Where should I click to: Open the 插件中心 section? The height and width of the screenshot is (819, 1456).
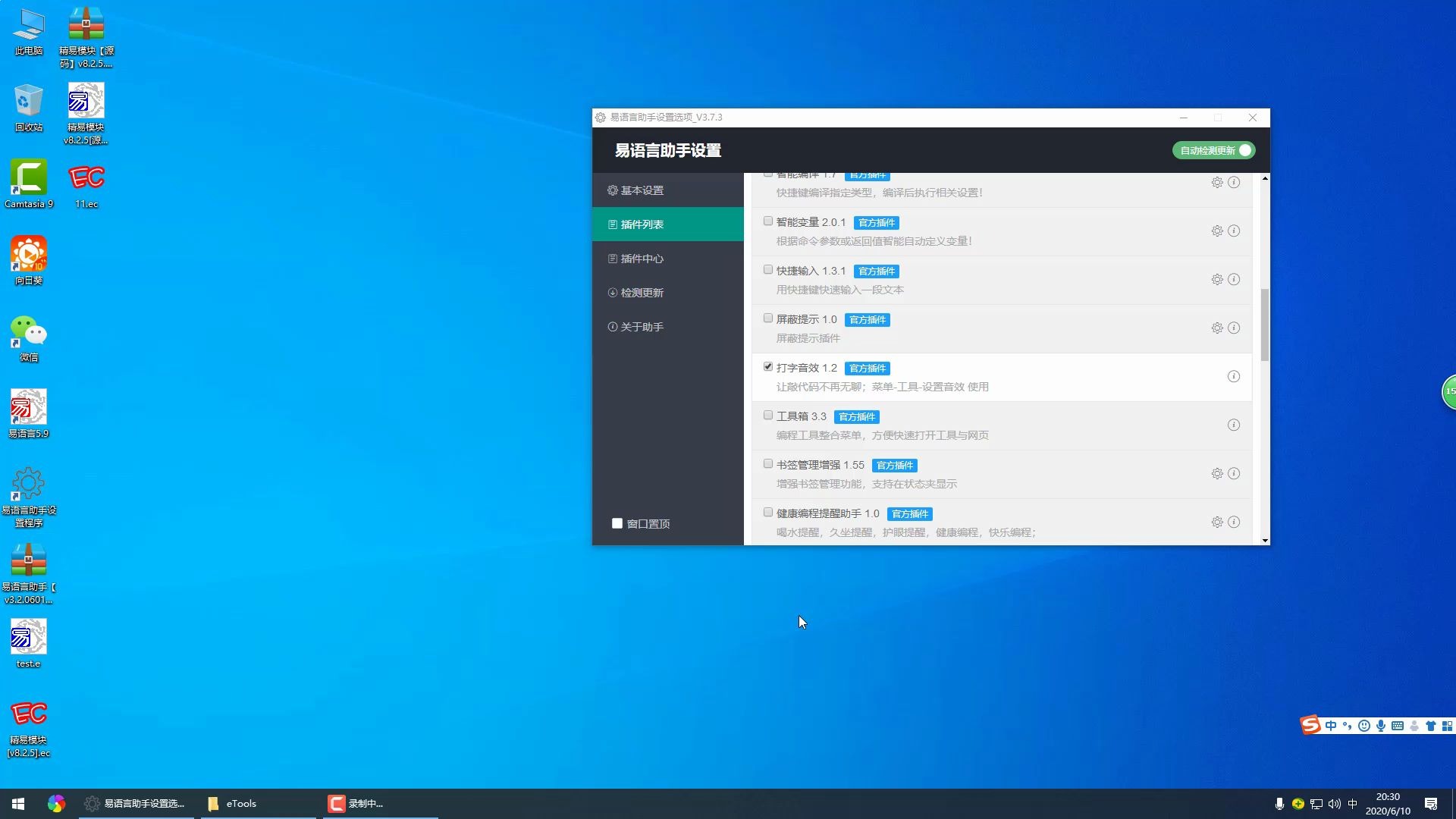(642, 259)
